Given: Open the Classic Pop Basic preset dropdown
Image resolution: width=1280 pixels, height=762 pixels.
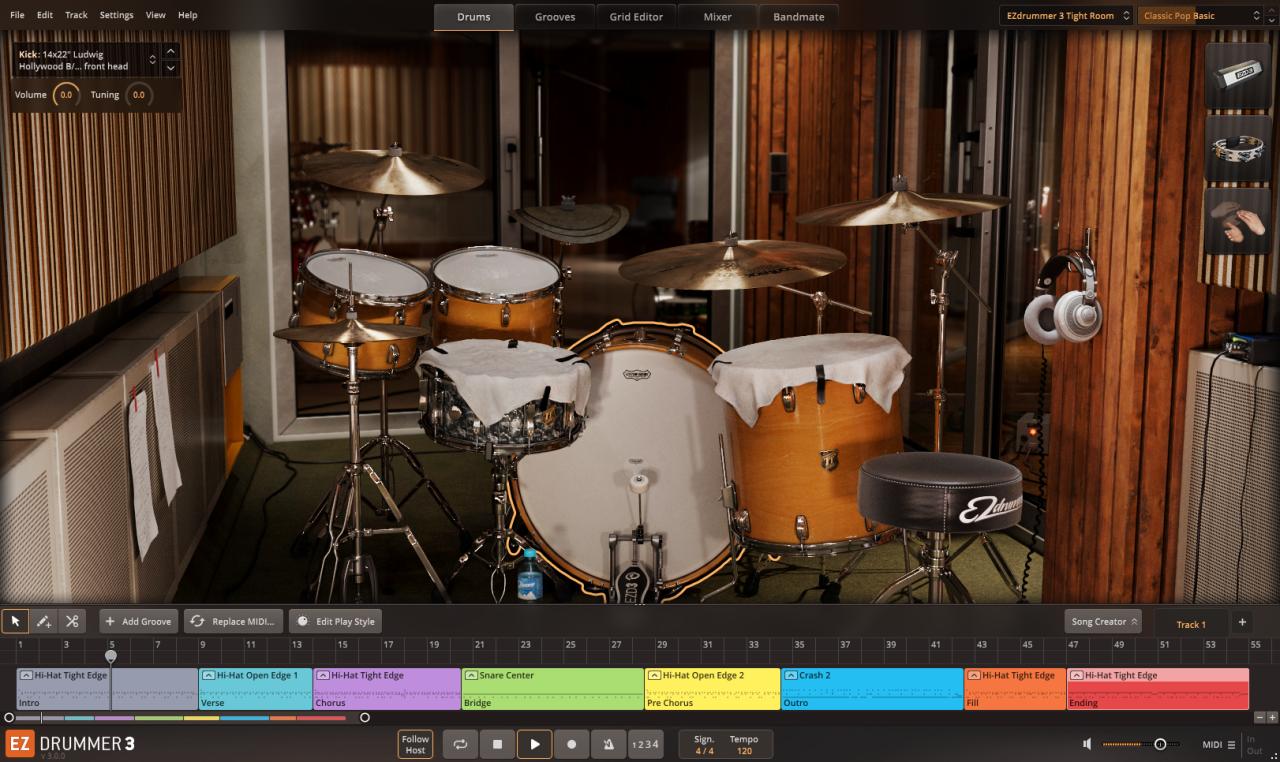Looking at the screenshot, I should pyautogui.click(x=1200, y=16).
